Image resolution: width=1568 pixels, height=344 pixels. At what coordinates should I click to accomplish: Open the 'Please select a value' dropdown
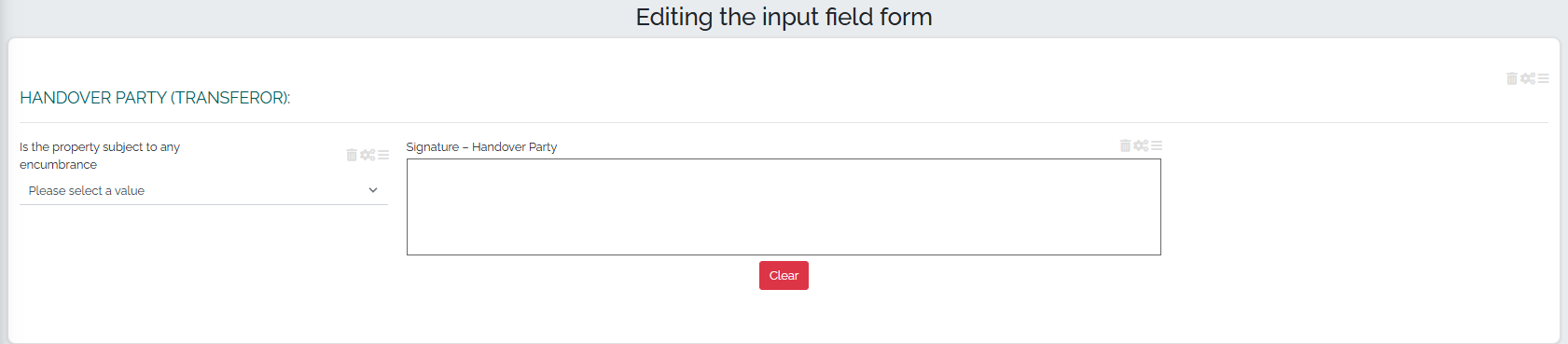coord(203,190)
